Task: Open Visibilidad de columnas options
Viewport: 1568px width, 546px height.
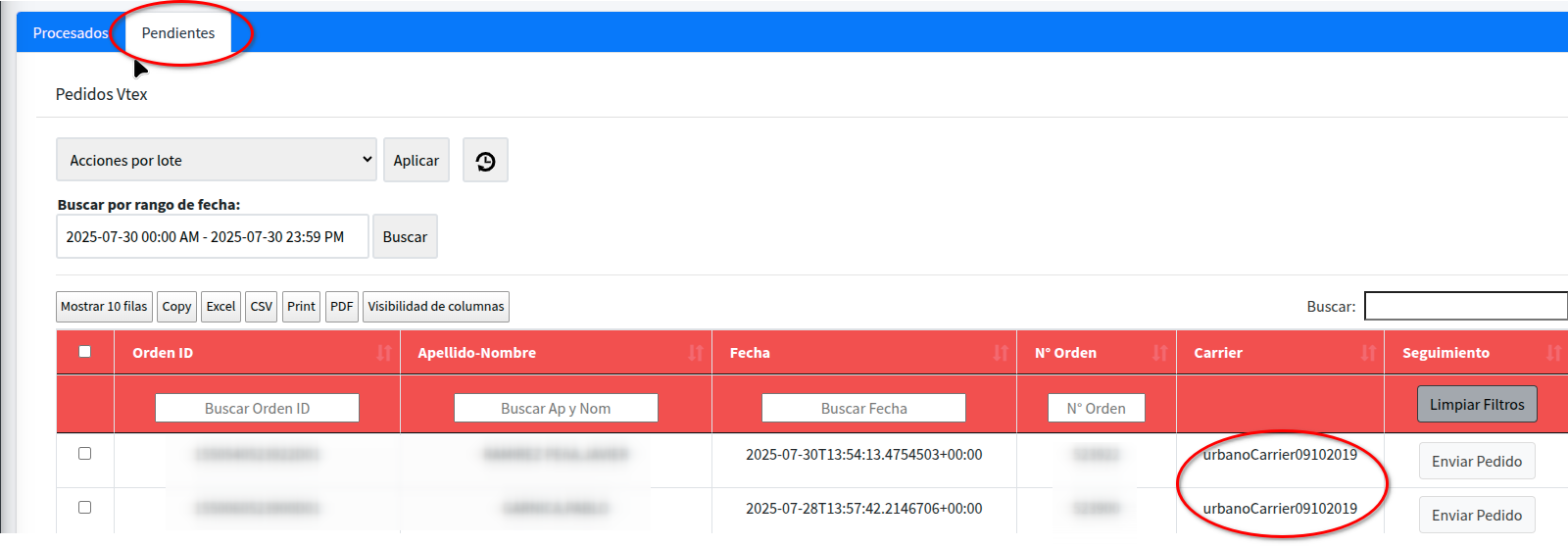Action: [x=436, y=307]
